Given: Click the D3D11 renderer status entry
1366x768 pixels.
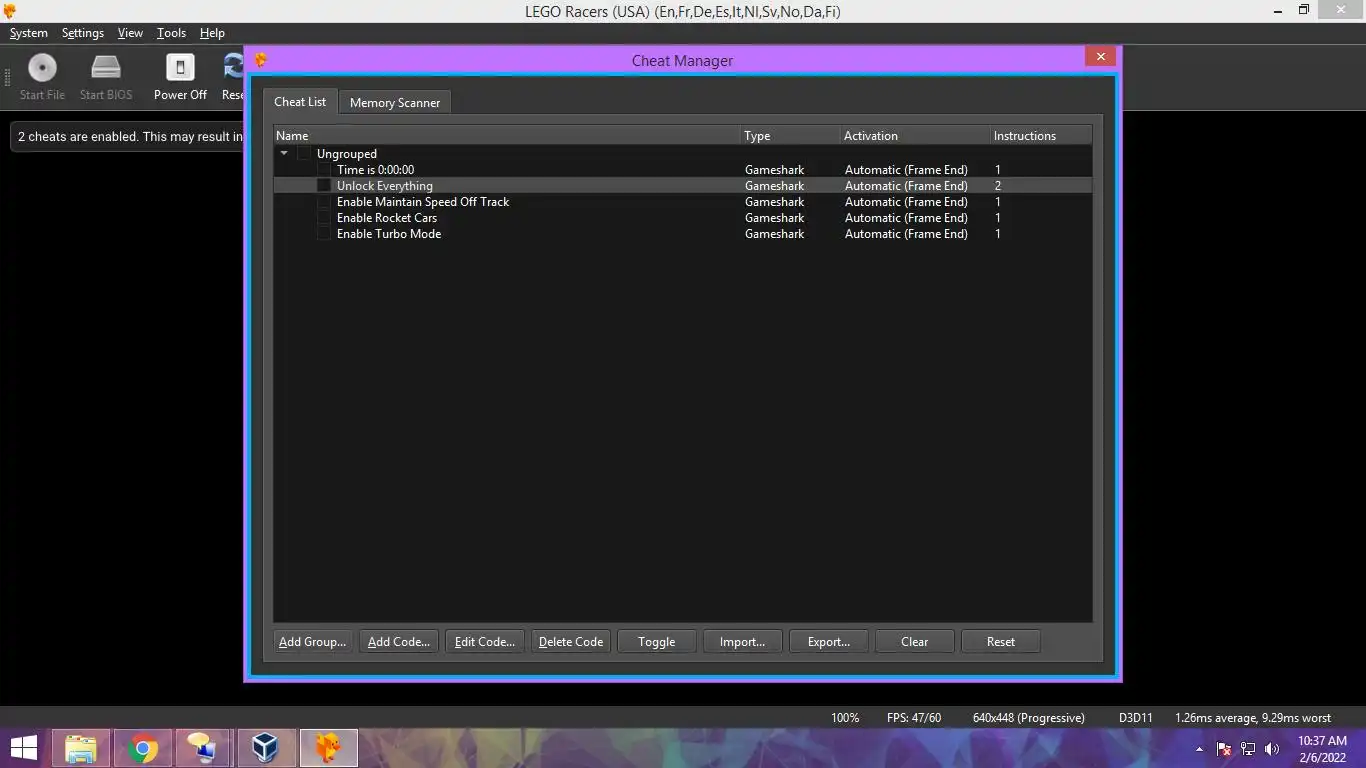Looking at the screenshot, I should click(x=1135, y=718).
